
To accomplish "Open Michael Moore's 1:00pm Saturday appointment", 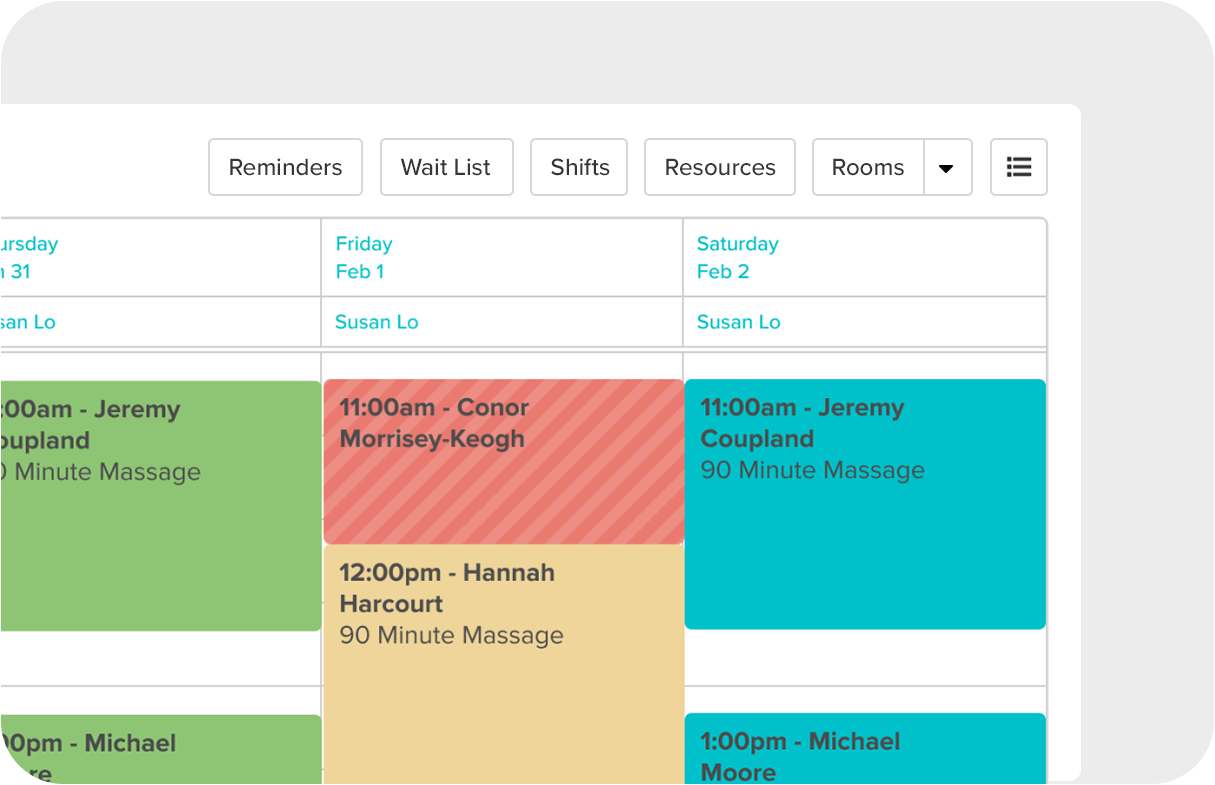I will pos(863,755).
